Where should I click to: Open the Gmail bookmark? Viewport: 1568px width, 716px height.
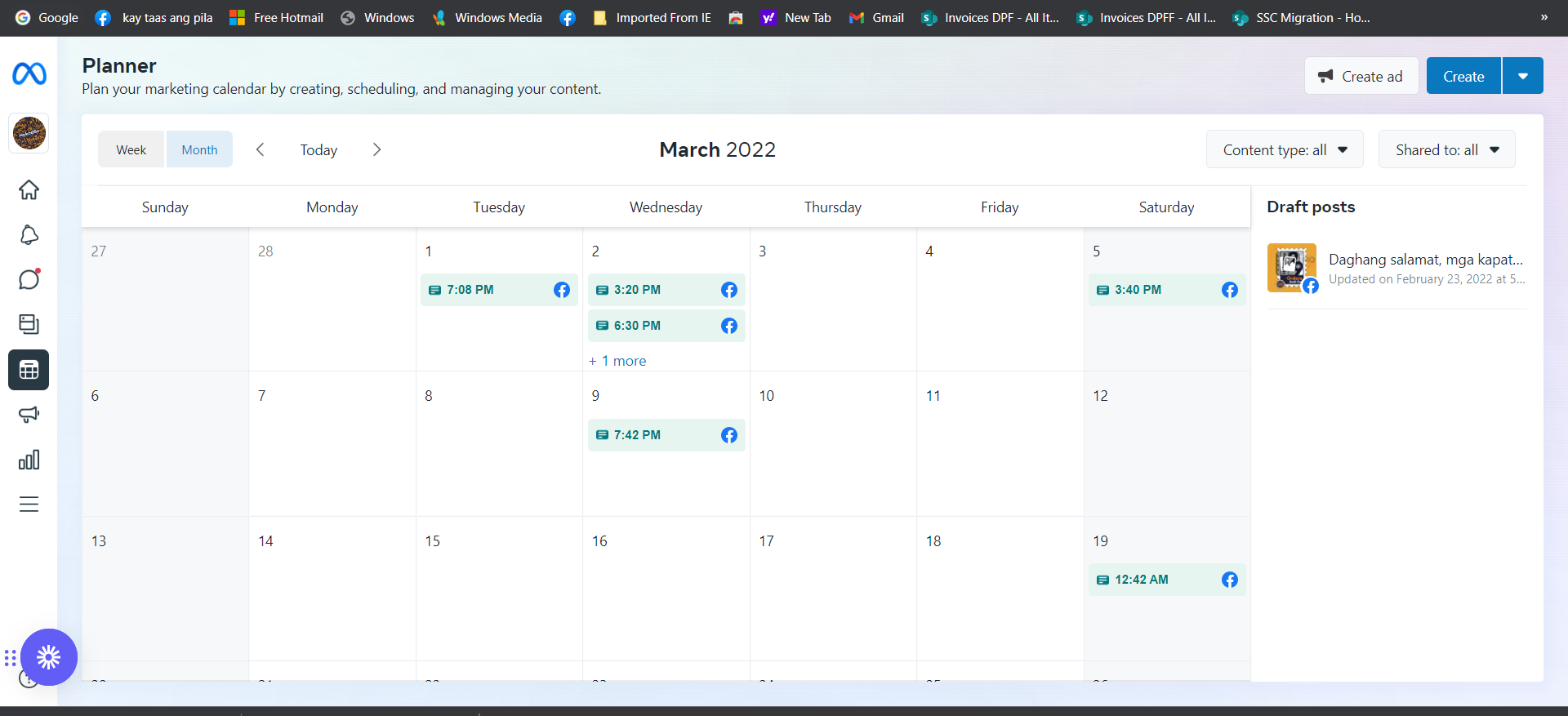(876, 18)
